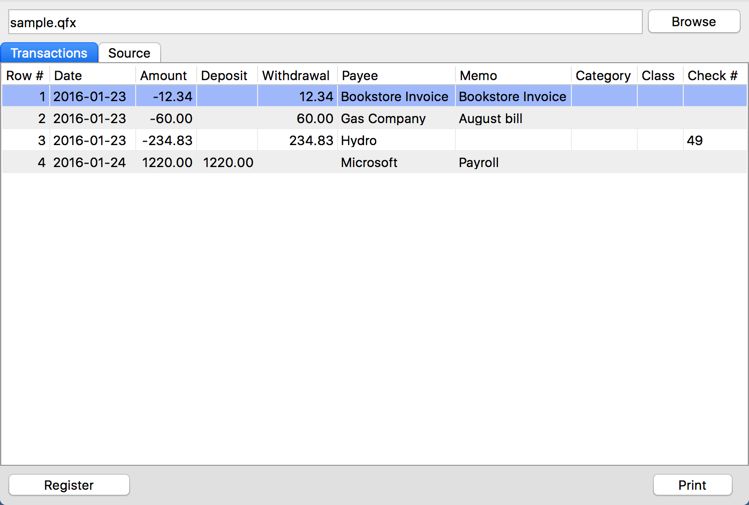Click the Class column header
This screenshot has height=505, width=749.
pyautogui.click(x=660, y=75)
